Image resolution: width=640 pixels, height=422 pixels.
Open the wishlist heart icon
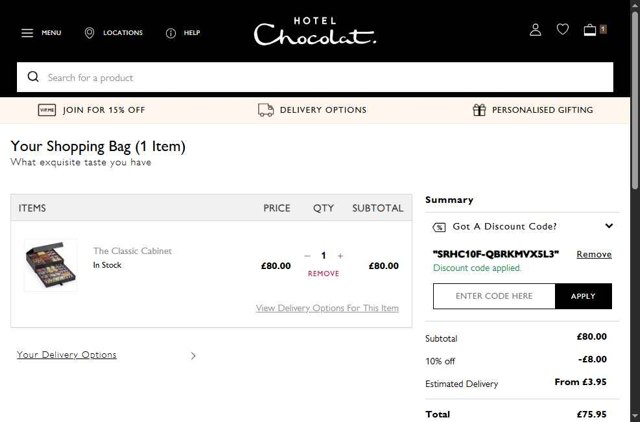562,29
